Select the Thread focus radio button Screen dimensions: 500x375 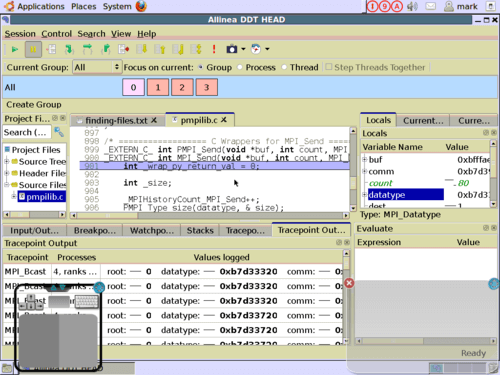point(284,67)
